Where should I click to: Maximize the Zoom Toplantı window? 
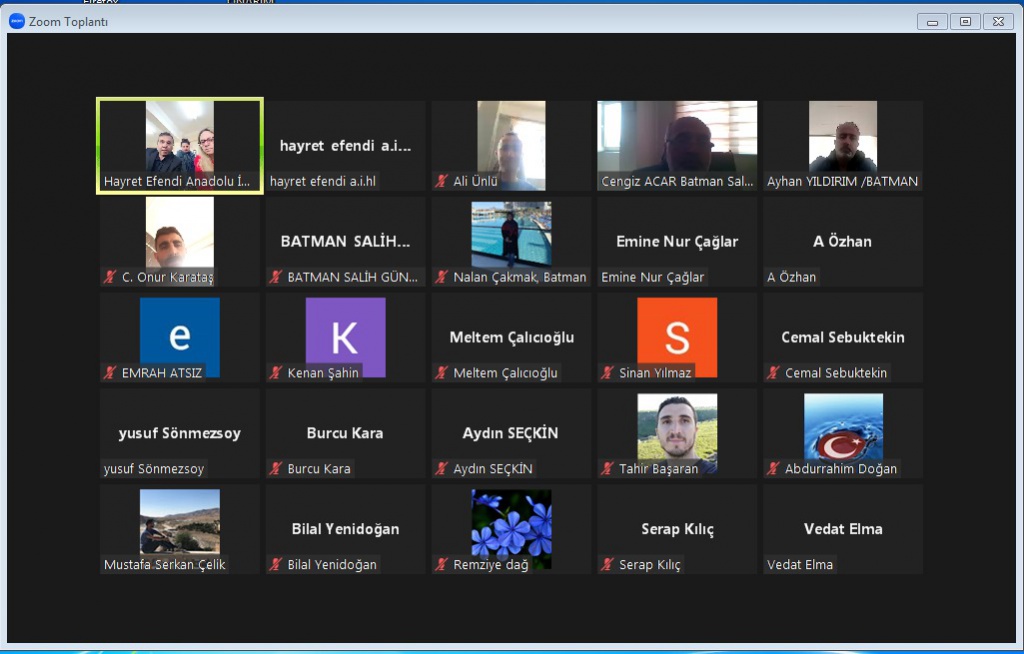click(965, 21)
